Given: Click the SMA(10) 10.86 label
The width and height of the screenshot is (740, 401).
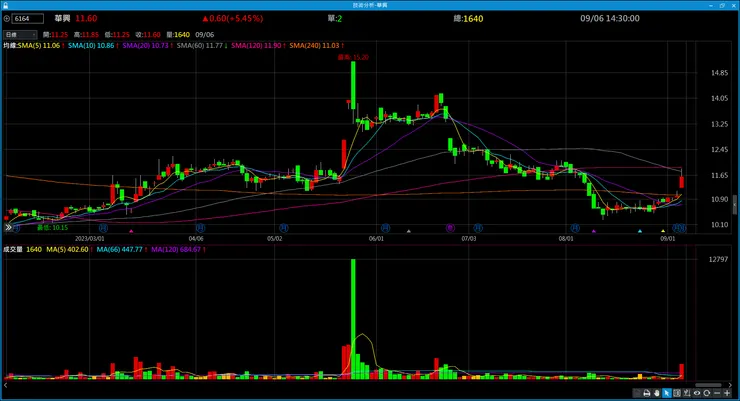Looking at the screenshot, I should [x=93, y=45].
